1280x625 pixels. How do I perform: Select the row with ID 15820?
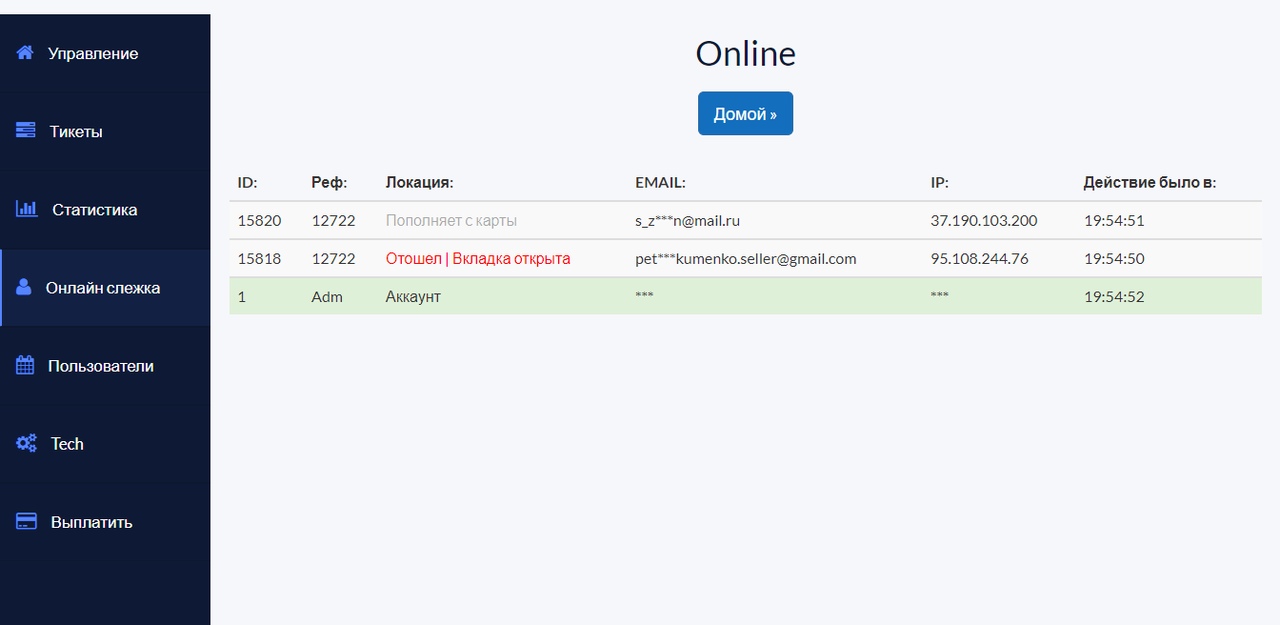[x=259, y=221]
